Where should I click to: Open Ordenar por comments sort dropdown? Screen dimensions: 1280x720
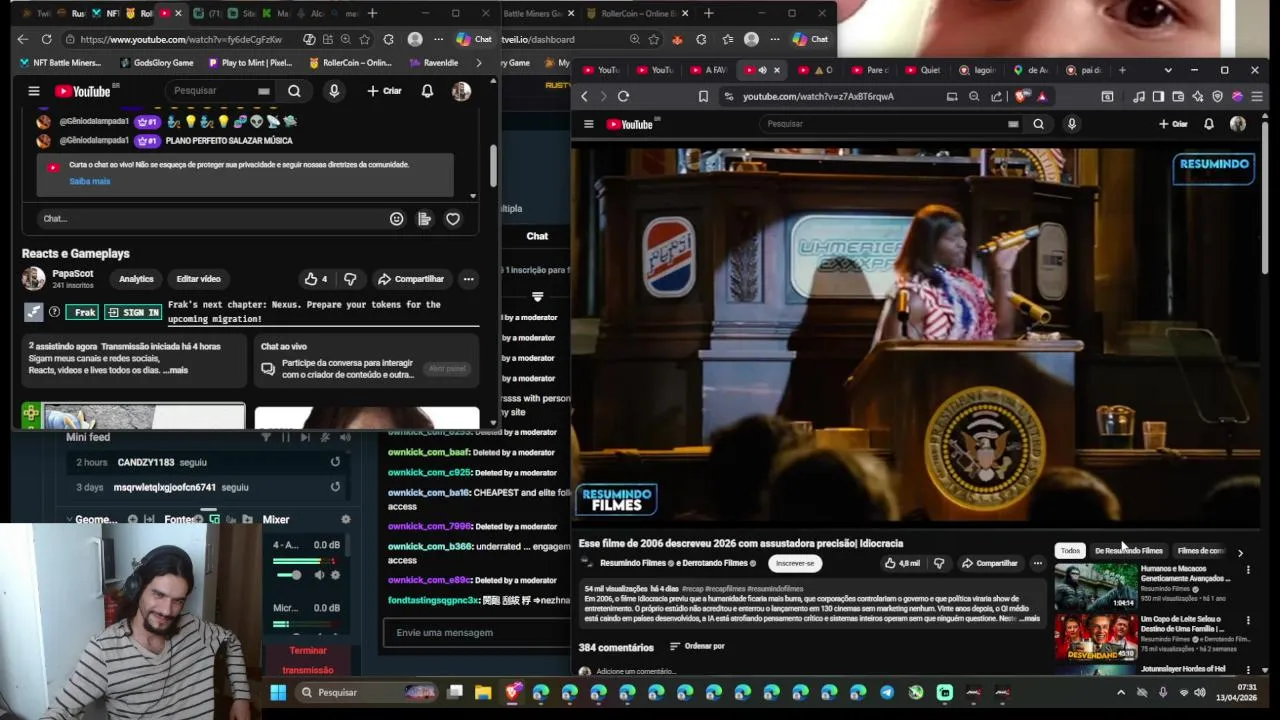point(697,646)
